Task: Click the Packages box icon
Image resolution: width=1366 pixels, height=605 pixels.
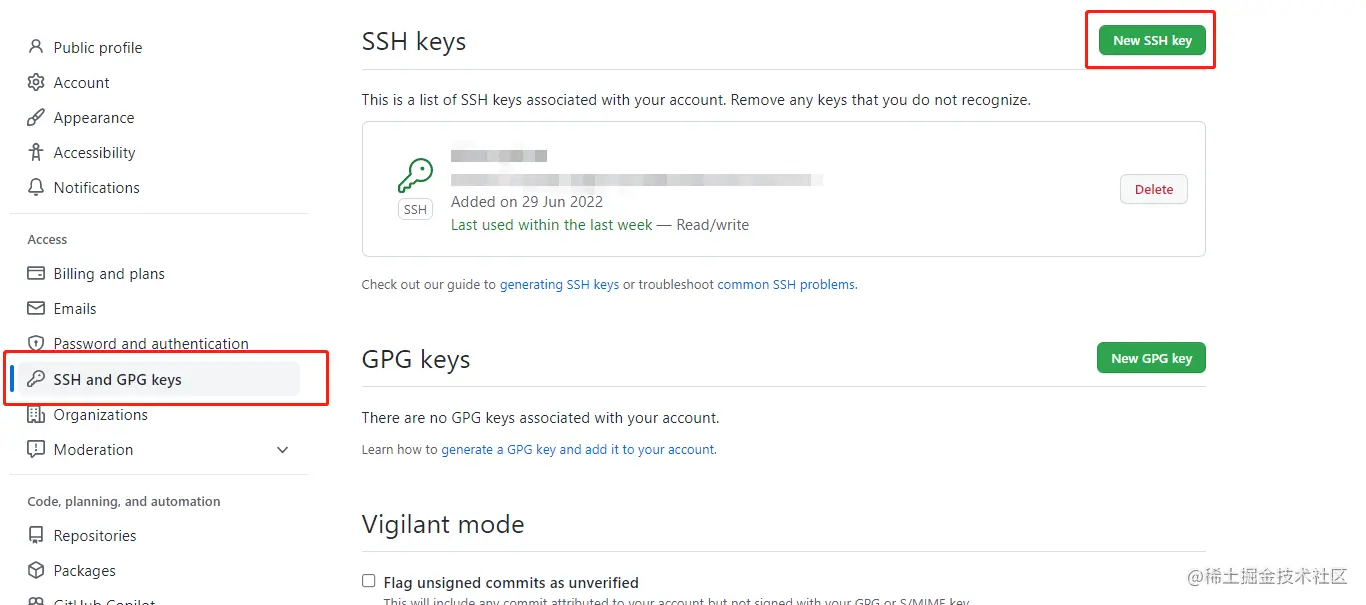Action: tap(36, 570)
